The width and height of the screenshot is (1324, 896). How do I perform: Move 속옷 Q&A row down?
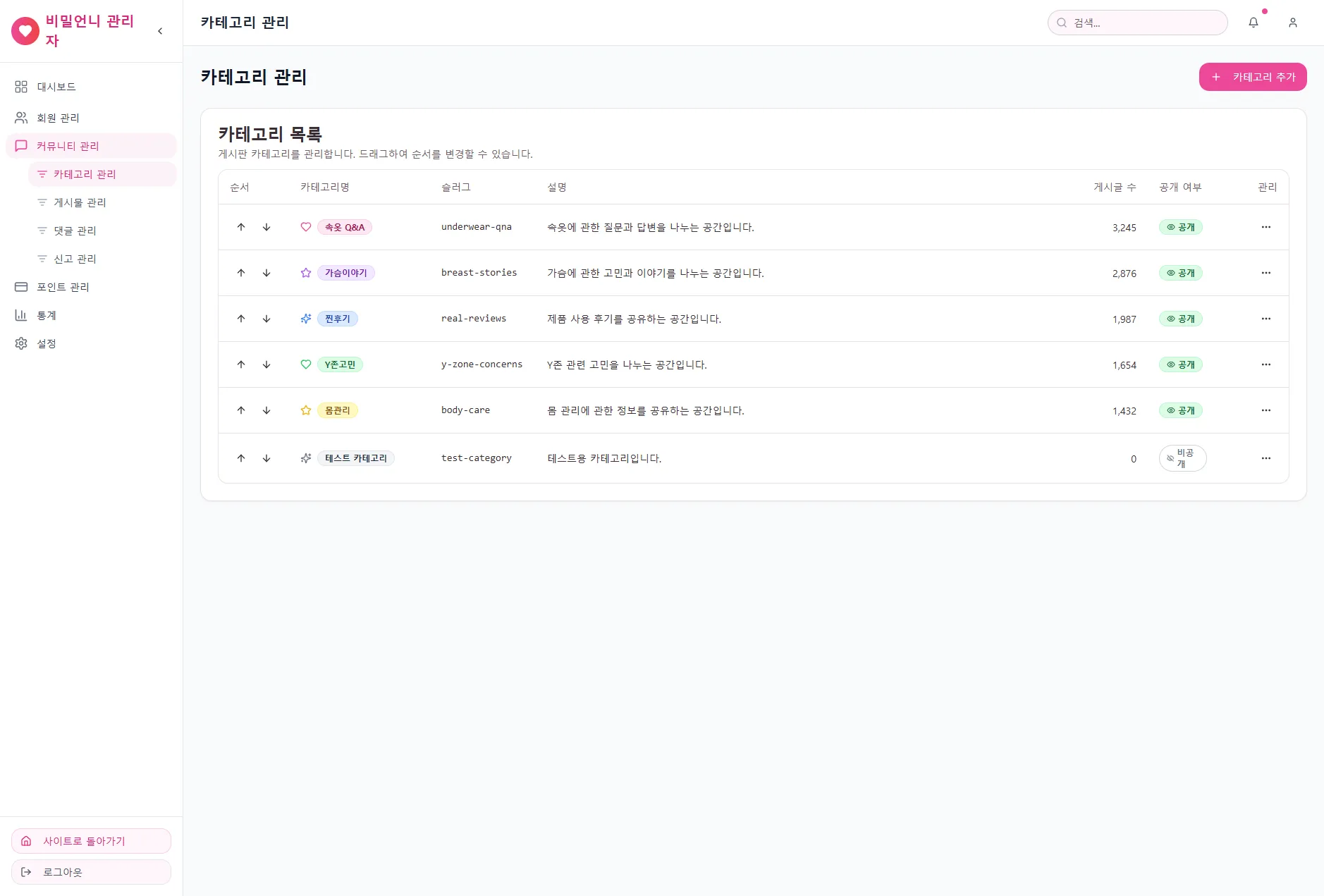266,227
